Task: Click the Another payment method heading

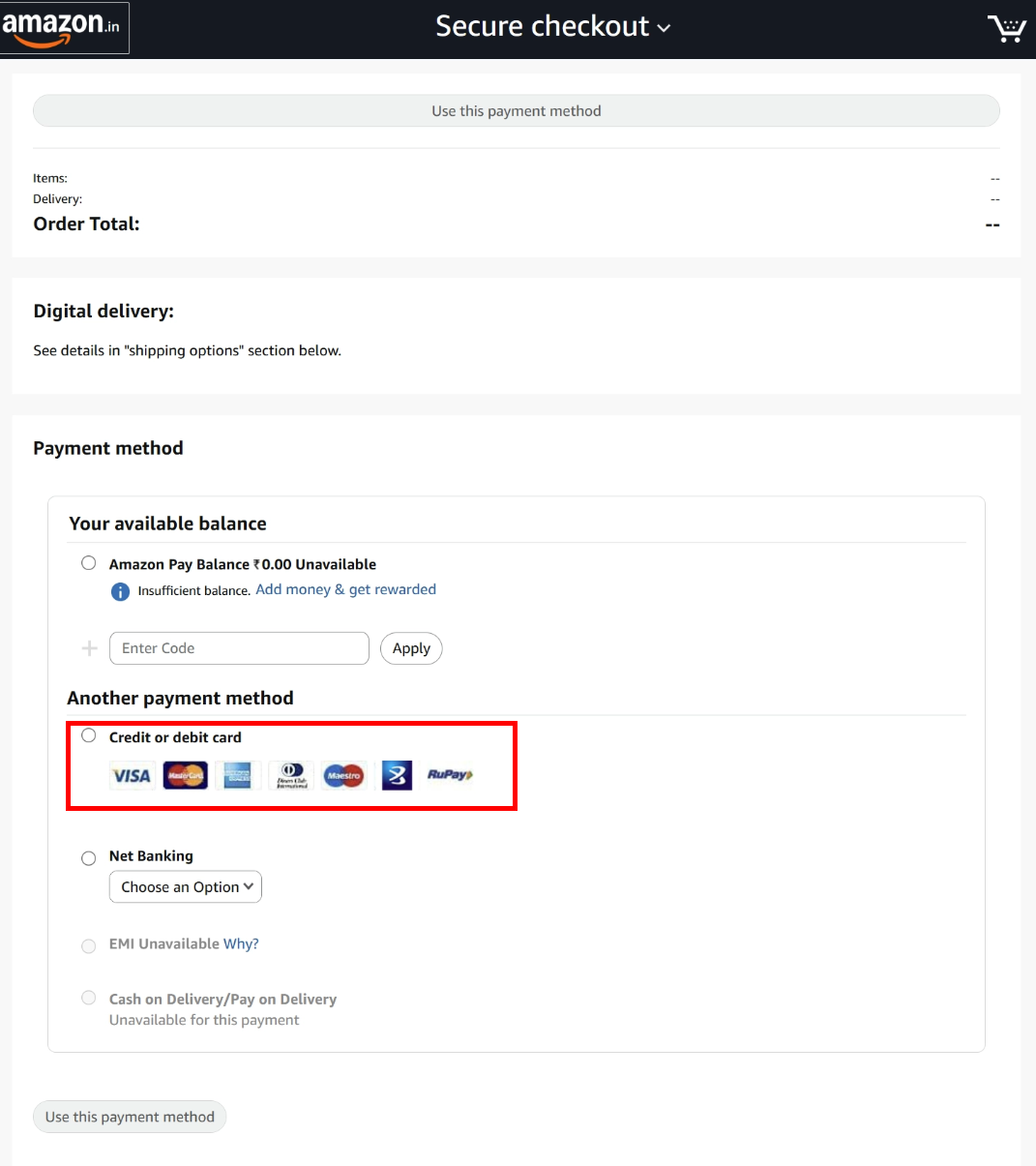Action: pos(180,699)
